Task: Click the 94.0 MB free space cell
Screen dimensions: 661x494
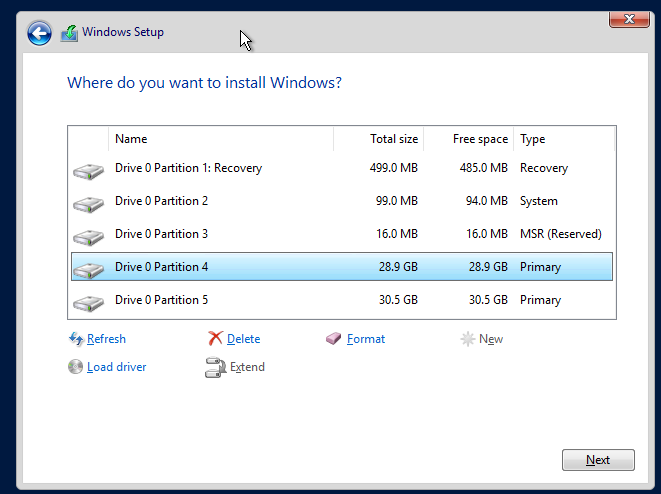Action: coord(486,201)
